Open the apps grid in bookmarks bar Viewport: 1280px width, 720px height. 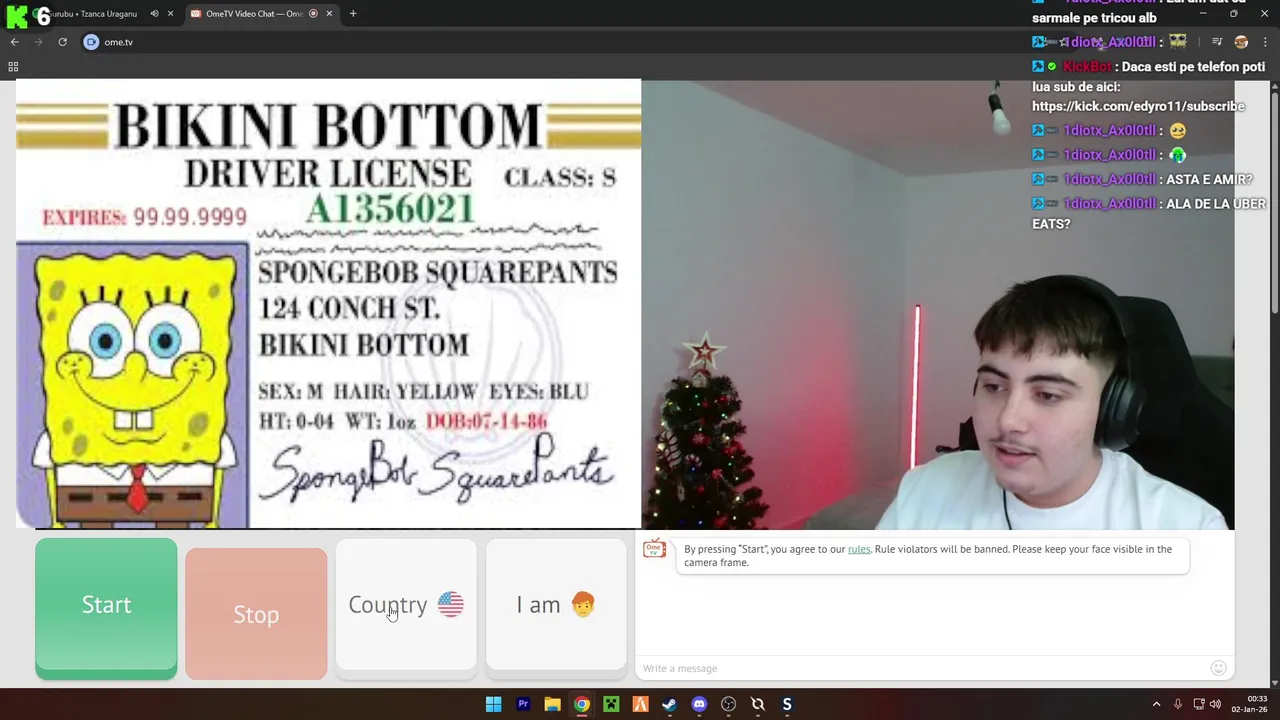click(x=13, y=67)
